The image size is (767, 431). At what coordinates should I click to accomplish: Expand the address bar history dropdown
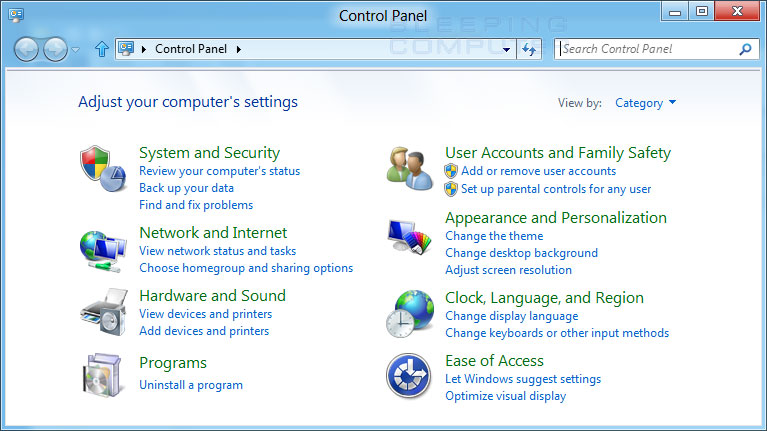pos(506,49)
